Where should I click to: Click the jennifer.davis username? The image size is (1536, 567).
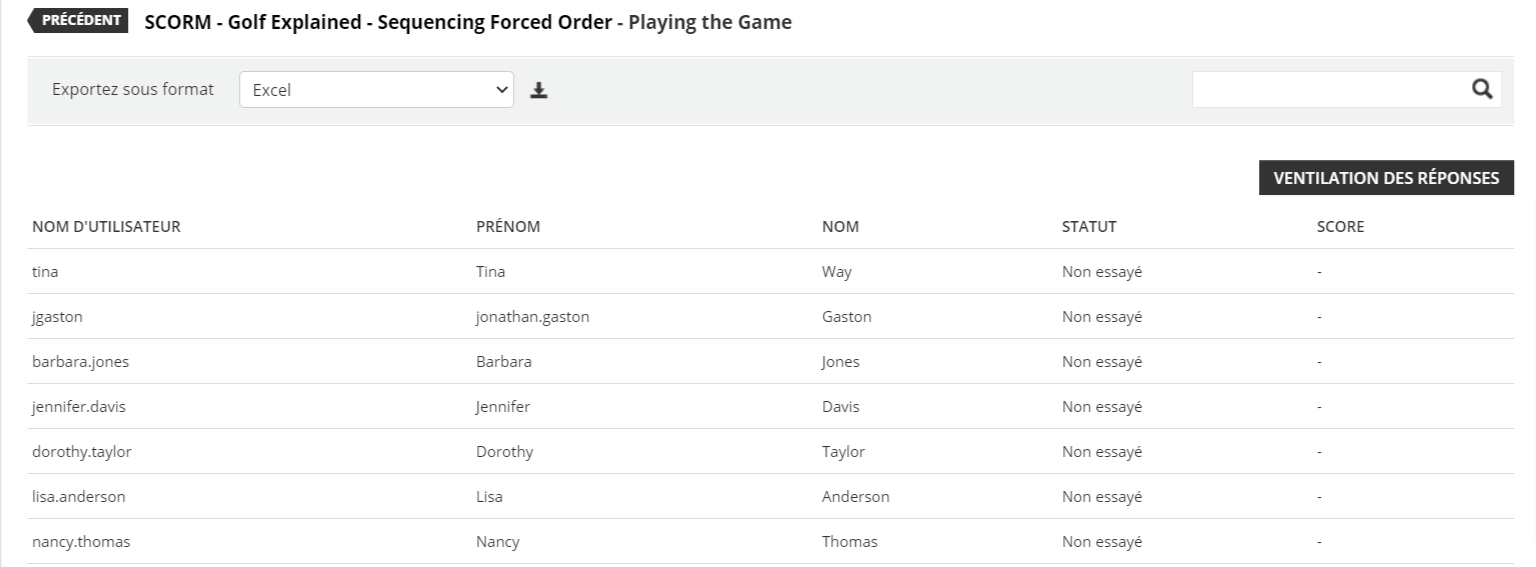[79, 407]
